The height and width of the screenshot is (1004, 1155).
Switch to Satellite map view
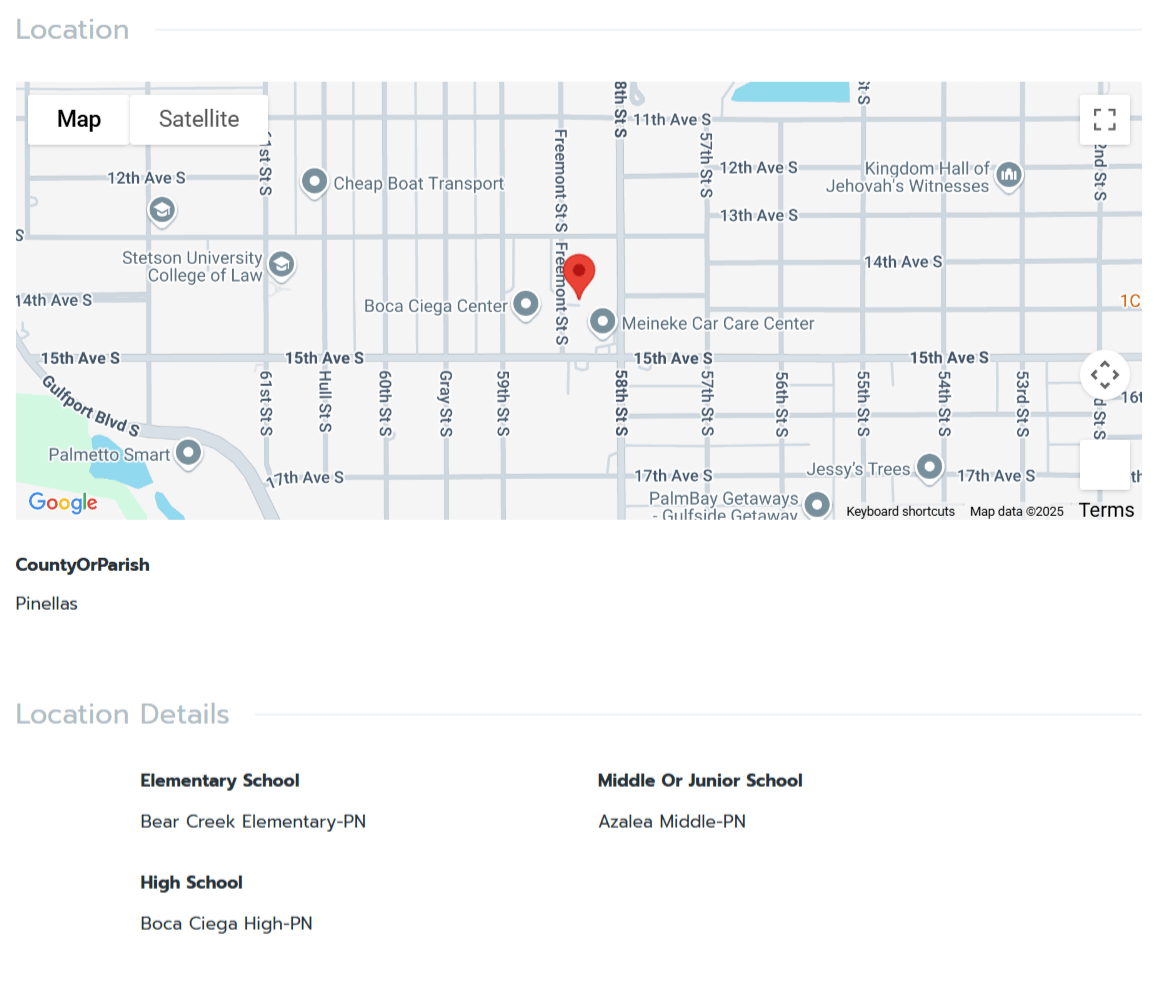(199, 120)
